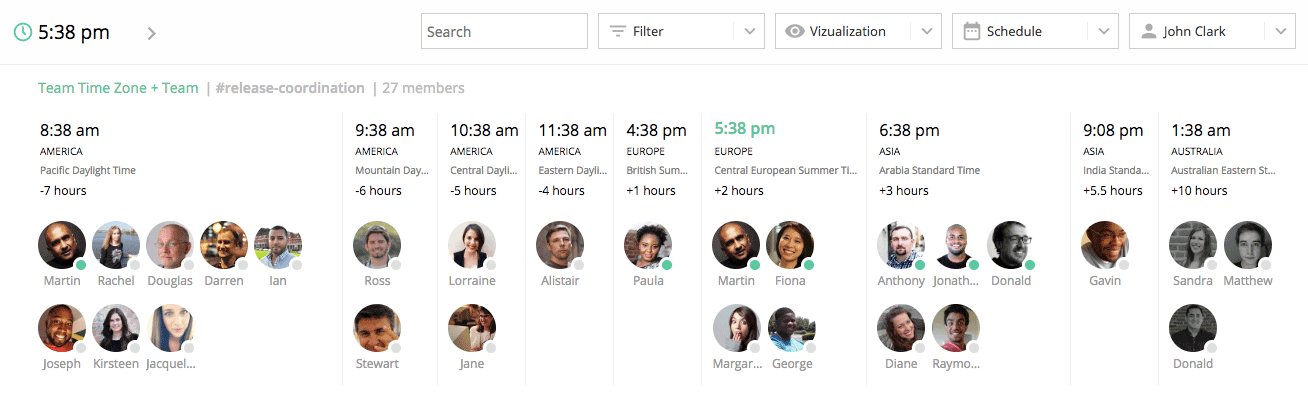Select the 1:38 am Australia time header

tap(1201, 130)
